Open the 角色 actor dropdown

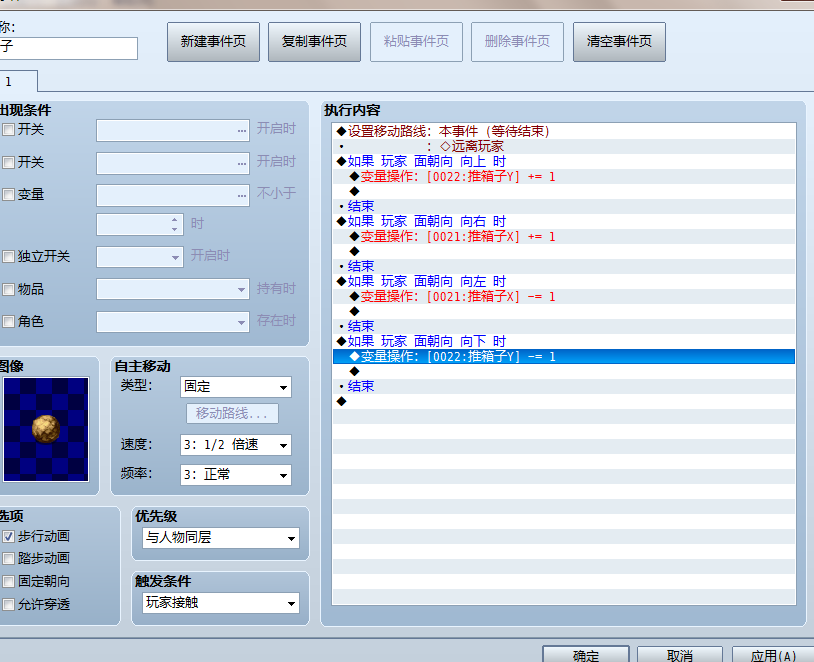173,322
